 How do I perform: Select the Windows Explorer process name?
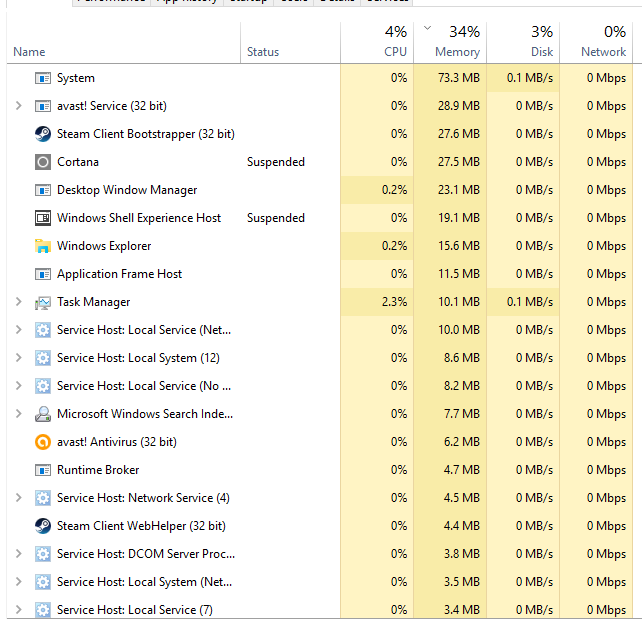(104, 246)
